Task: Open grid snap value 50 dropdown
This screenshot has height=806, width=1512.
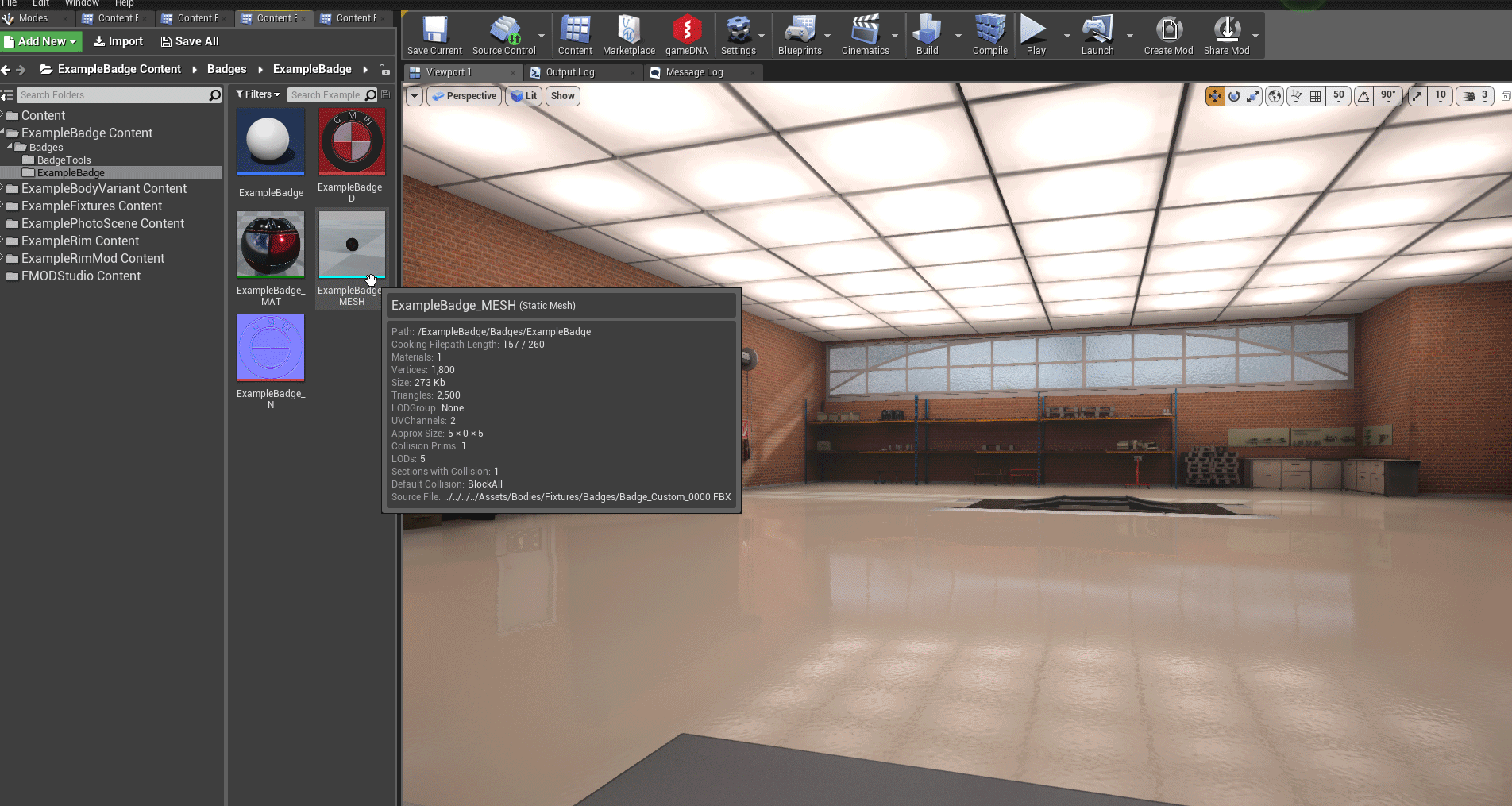Action: pyautogui.click(x=1339, y=96)
